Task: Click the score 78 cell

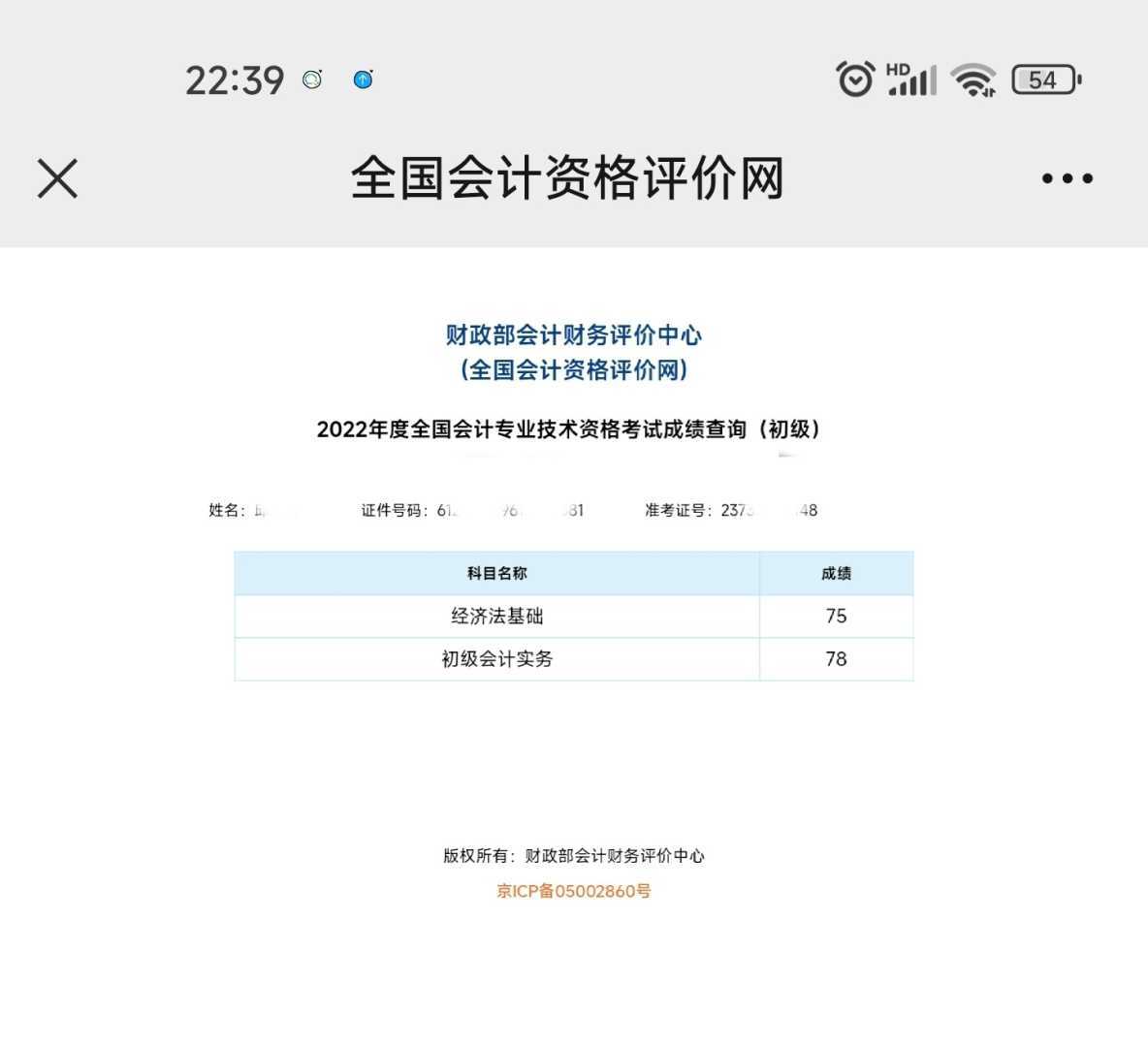Action: pos(836,659)
